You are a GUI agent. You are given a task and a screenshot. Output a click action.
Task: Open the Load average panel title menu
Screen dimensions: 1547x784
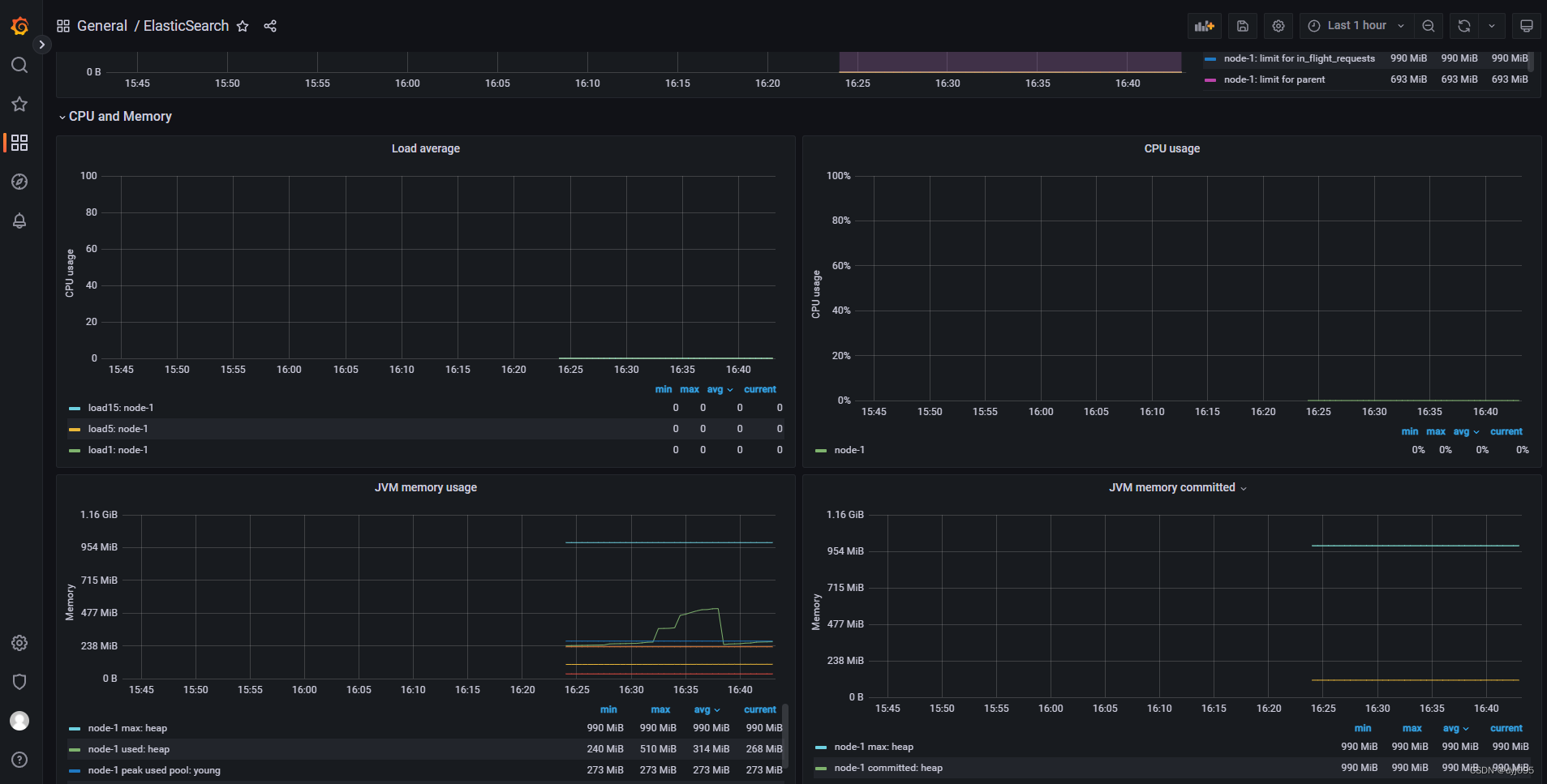425,148
